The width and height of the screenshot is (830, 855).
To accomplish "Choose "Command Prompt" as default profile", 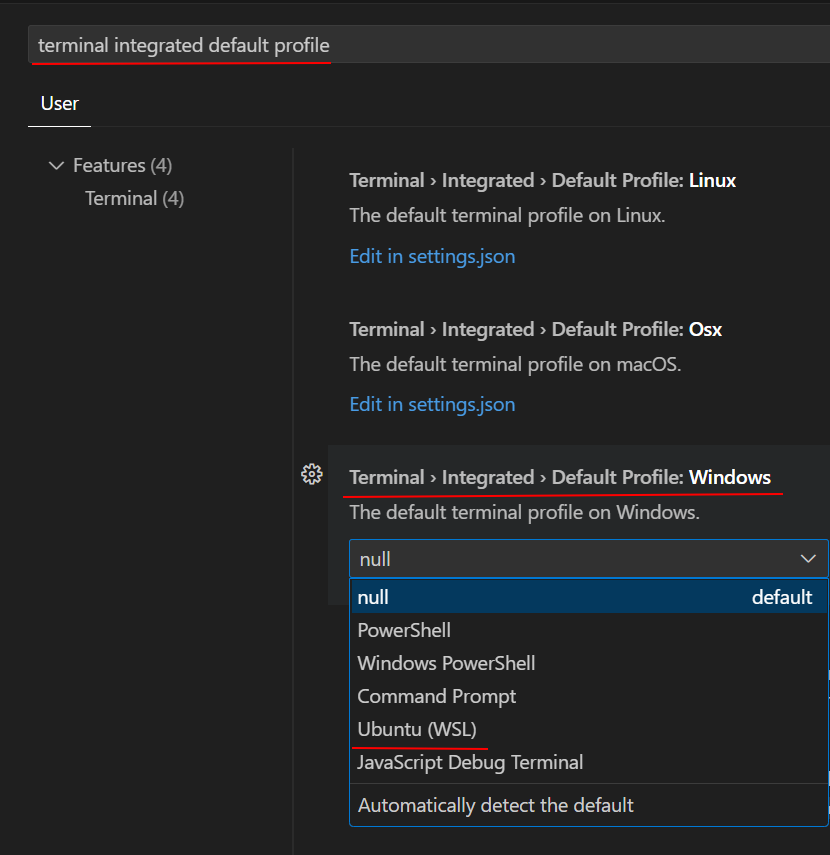I will (x=437, y=696).
